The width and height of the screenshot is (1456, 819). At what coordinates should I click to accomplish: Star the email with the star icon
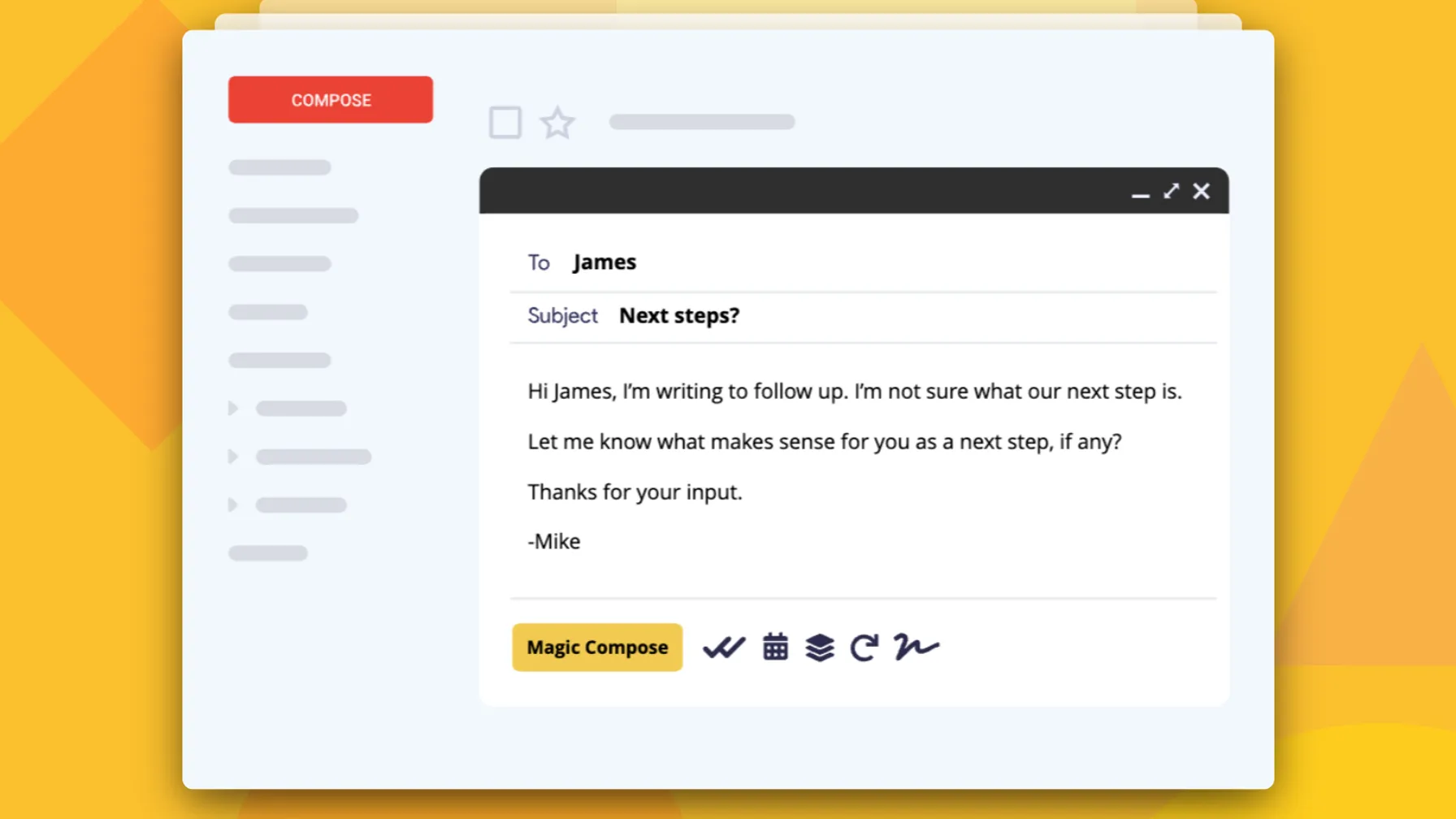[x=557, y=123]
